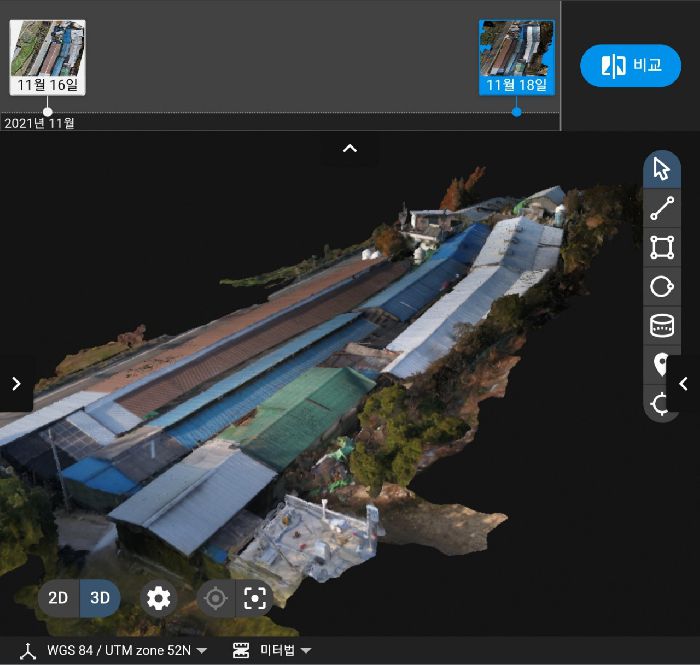Select the polygon area measurement tool
Screen dimensions: 700x665
coord(661,247)
